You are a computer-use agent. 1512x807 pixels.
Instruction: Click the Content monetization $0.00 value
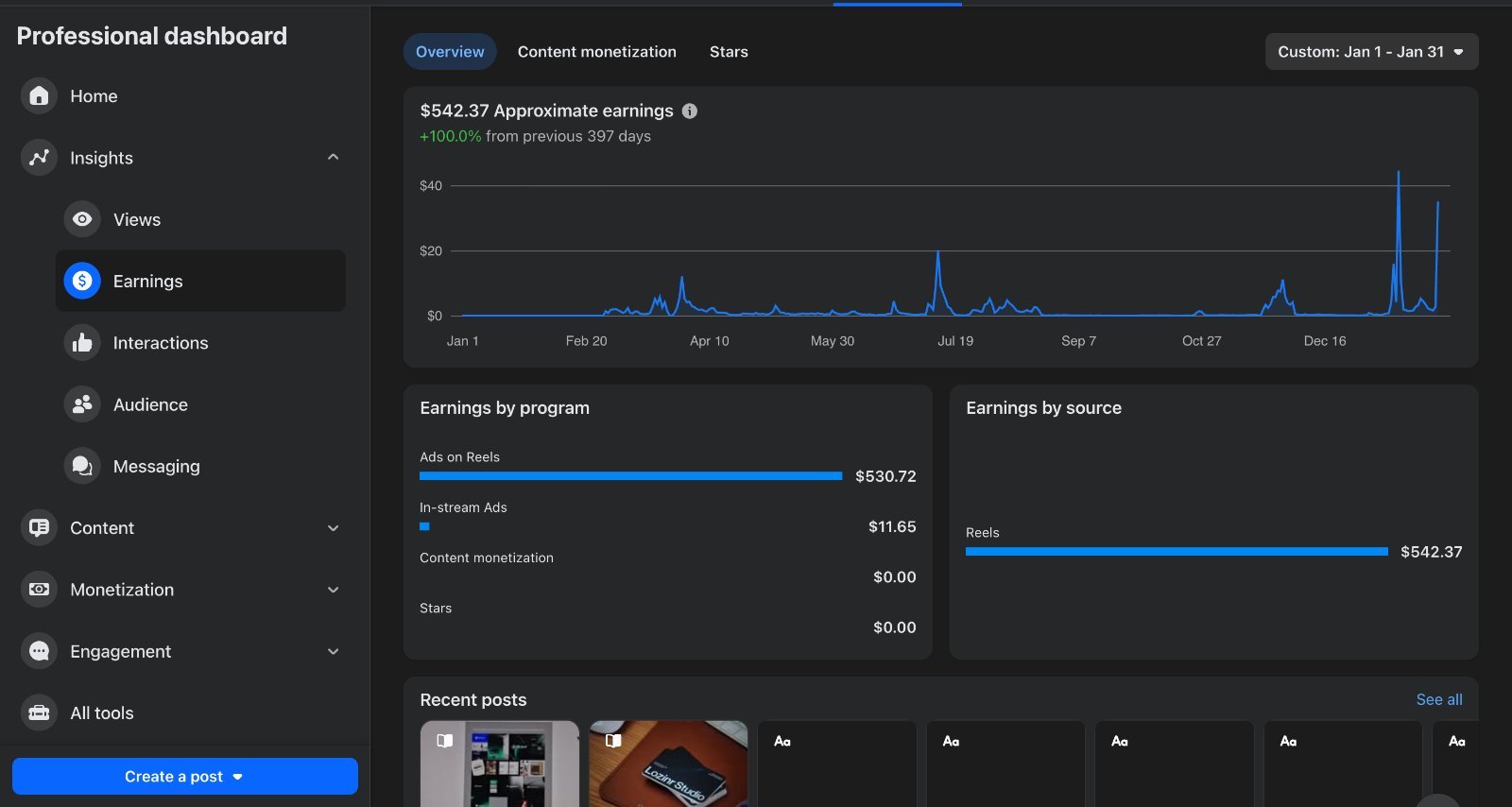click(894, 576)
